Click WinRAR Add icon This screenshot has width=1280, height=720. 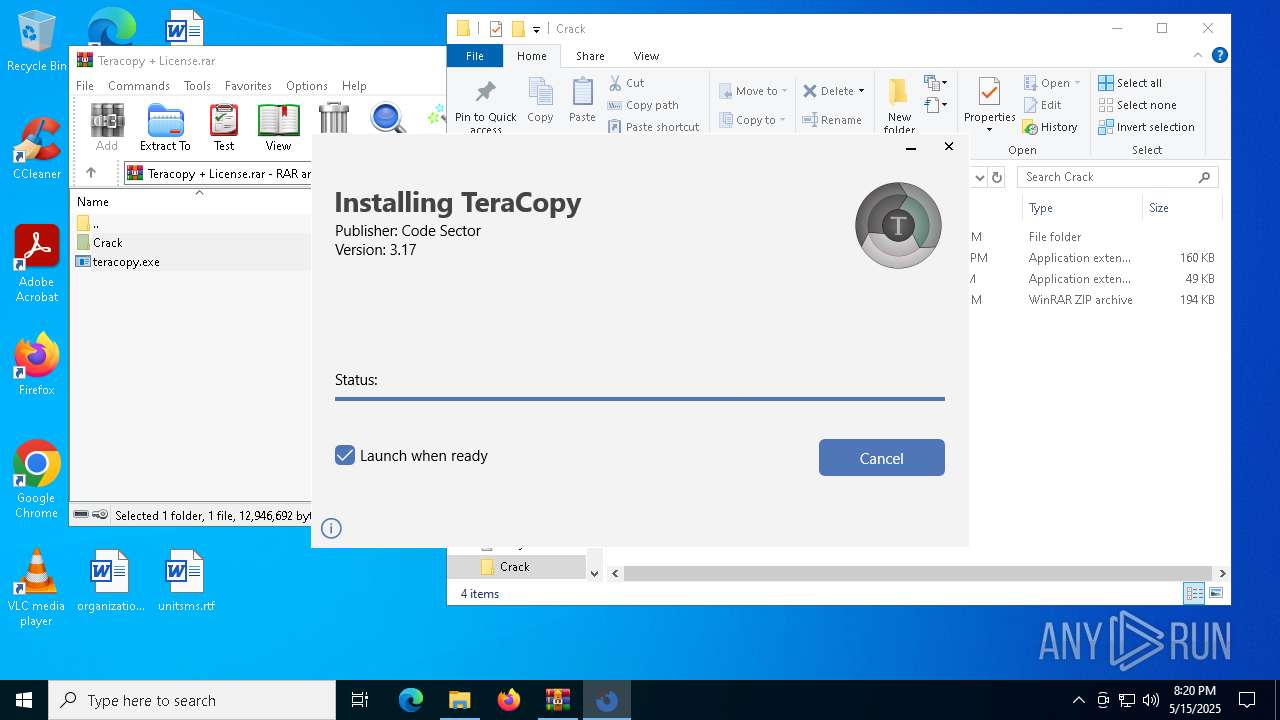point(107,128)
